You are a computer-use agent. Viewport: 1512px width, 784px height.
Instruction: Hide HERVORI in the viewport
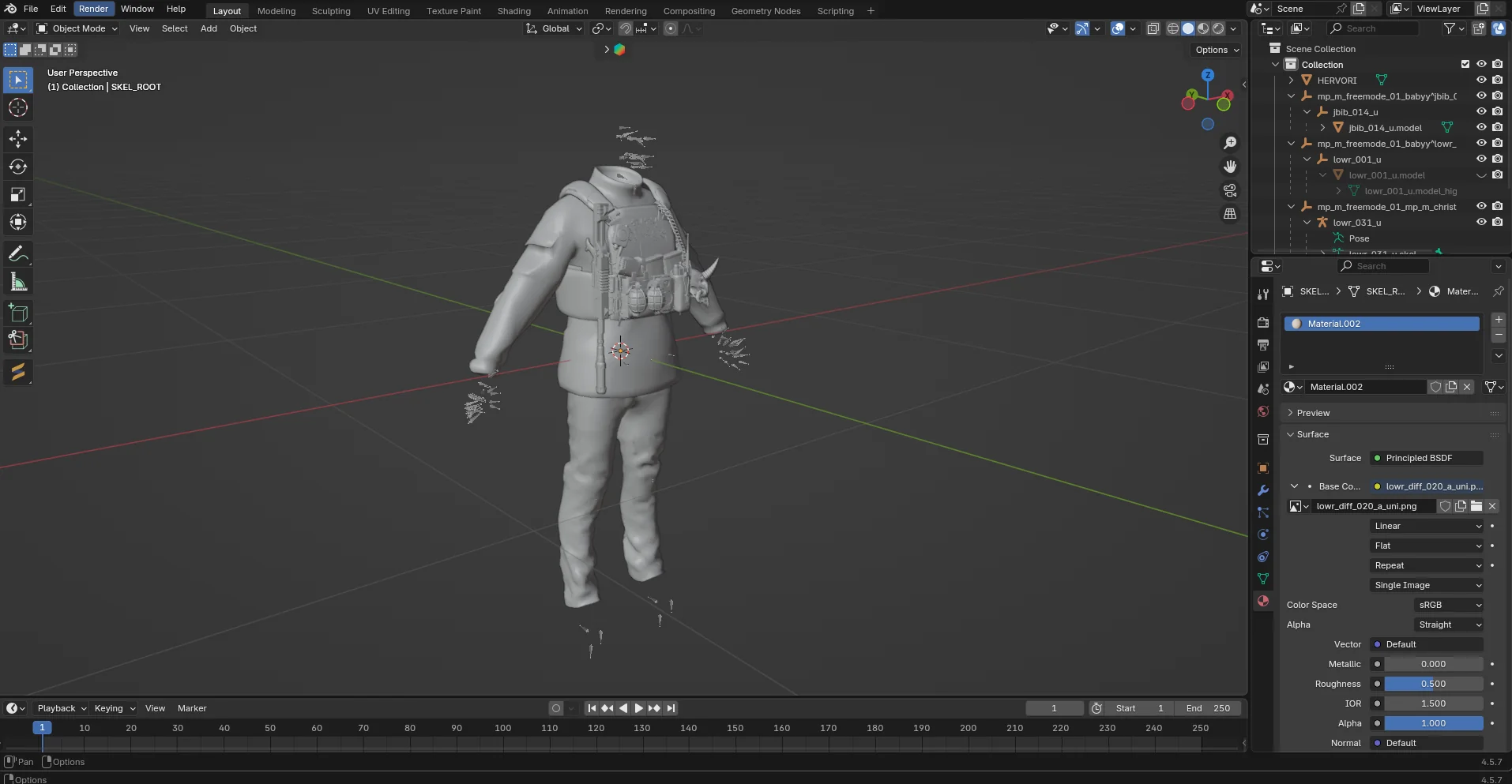(x=1481, y=80)
